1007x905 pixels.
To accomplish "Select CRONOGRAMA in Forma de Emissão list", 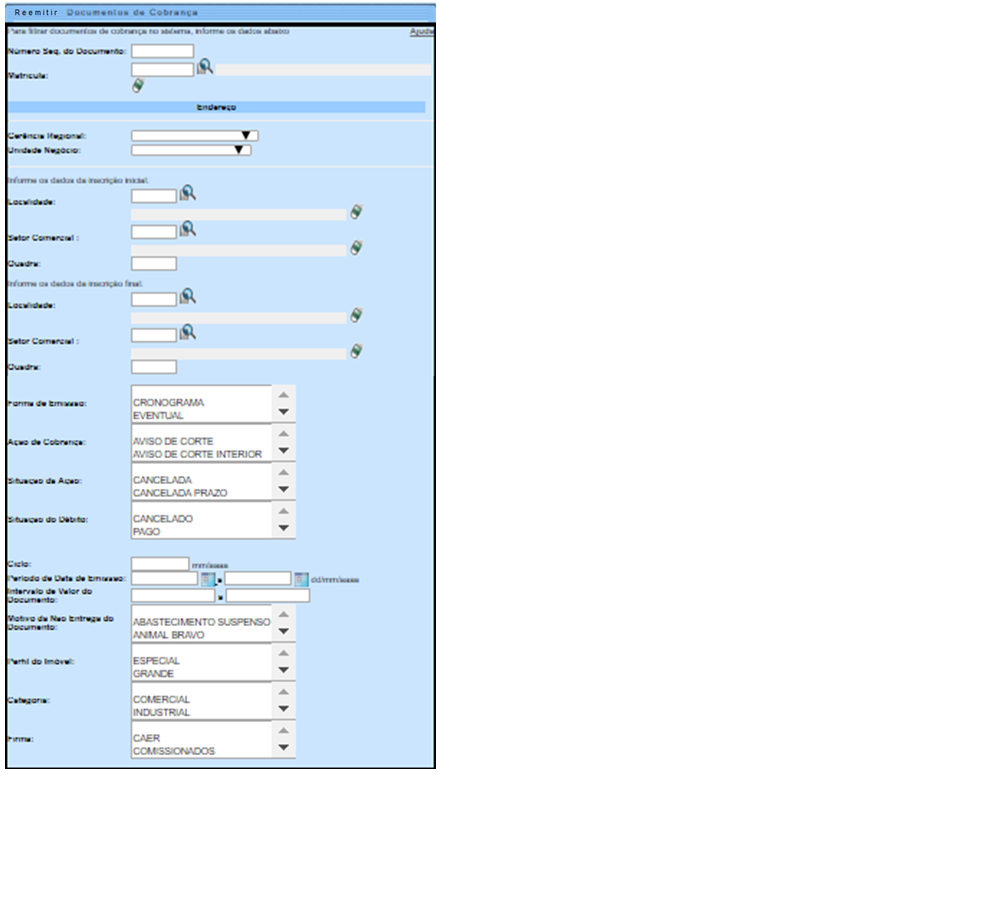I will 168,402.
